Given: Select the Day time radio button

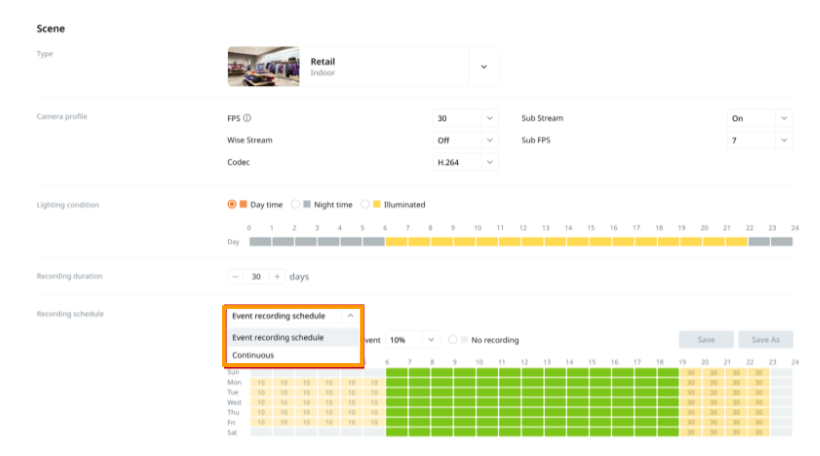Looking at the screenshot, I should pos(232,204).
